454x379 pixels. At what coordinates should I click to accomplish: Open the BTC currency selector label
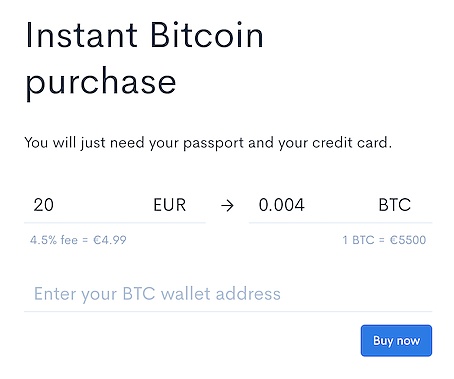click(x=395, y=205)
